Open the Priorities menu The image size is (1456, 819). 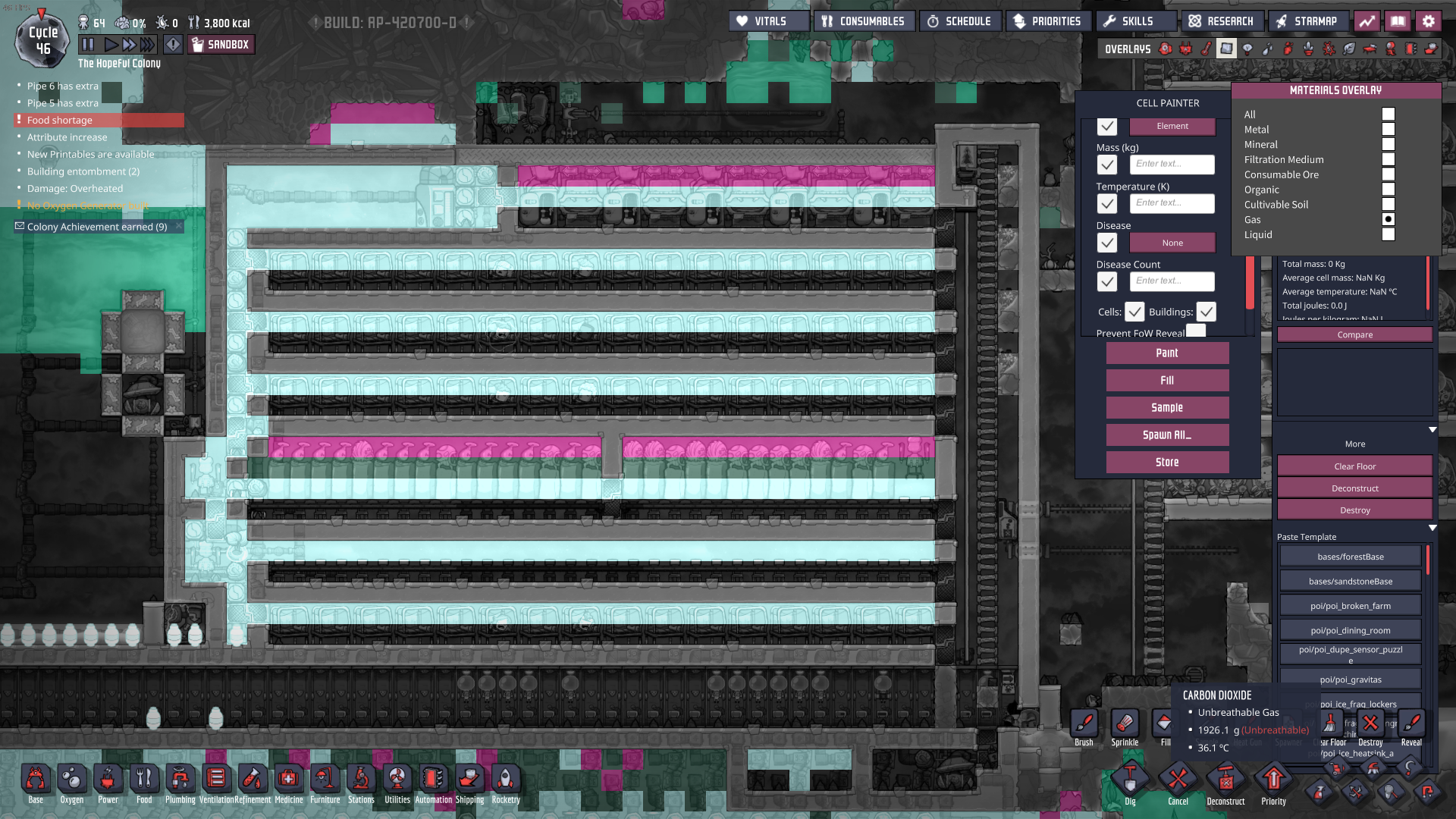tap(1048, 21)
